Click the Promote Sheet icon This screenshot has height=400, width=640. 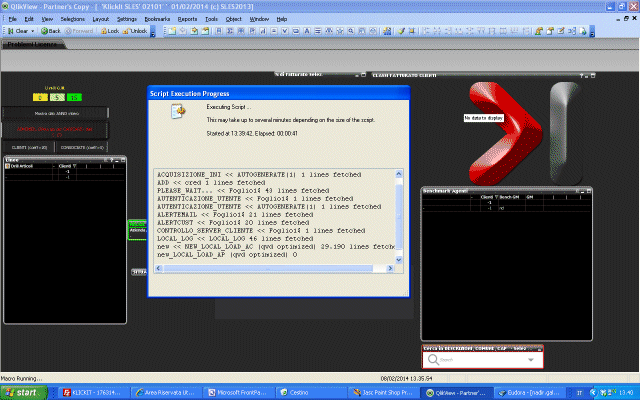click(194, 31)
